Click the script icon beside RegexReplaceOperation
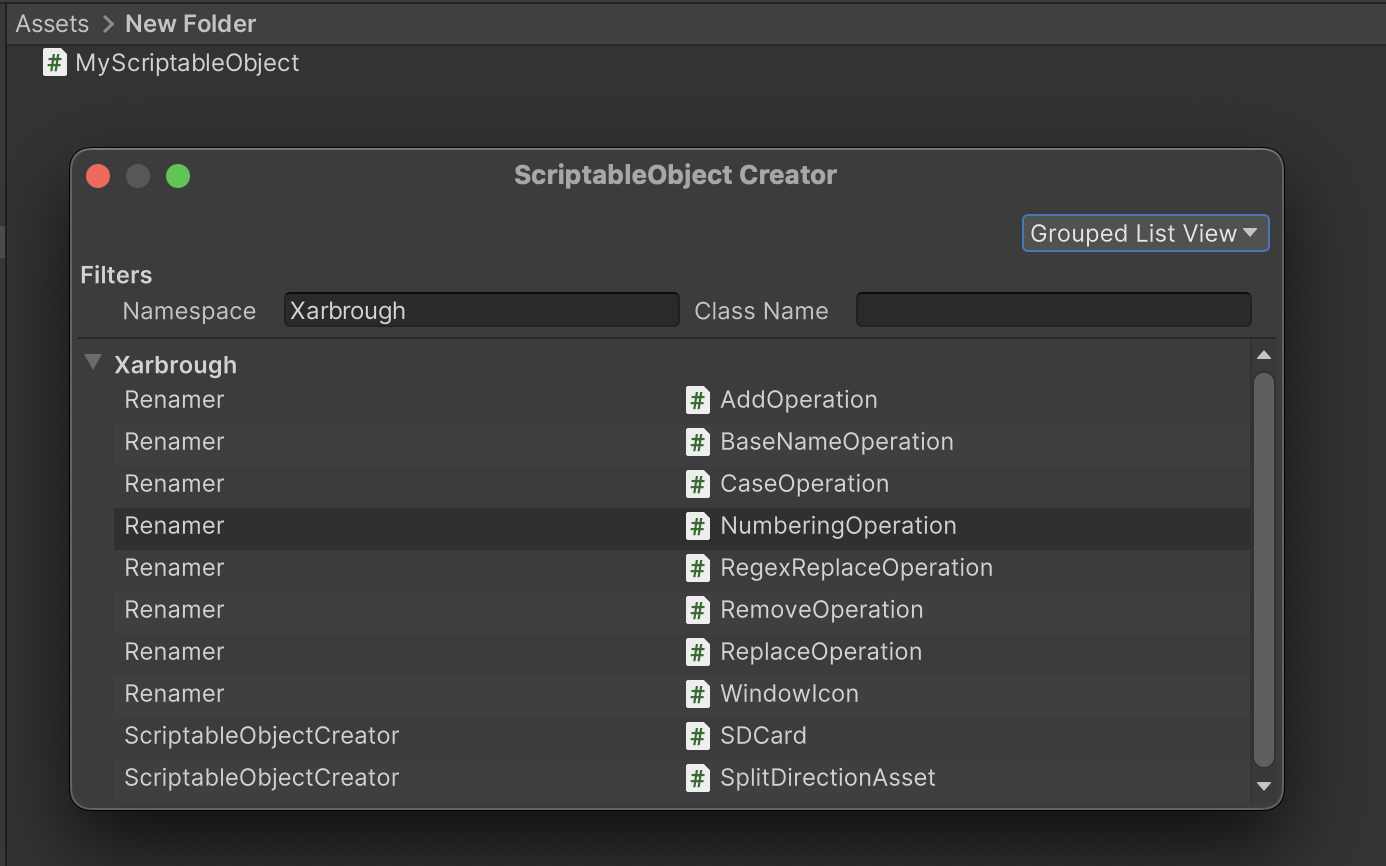1386x866 pixels. click(697, 567)
